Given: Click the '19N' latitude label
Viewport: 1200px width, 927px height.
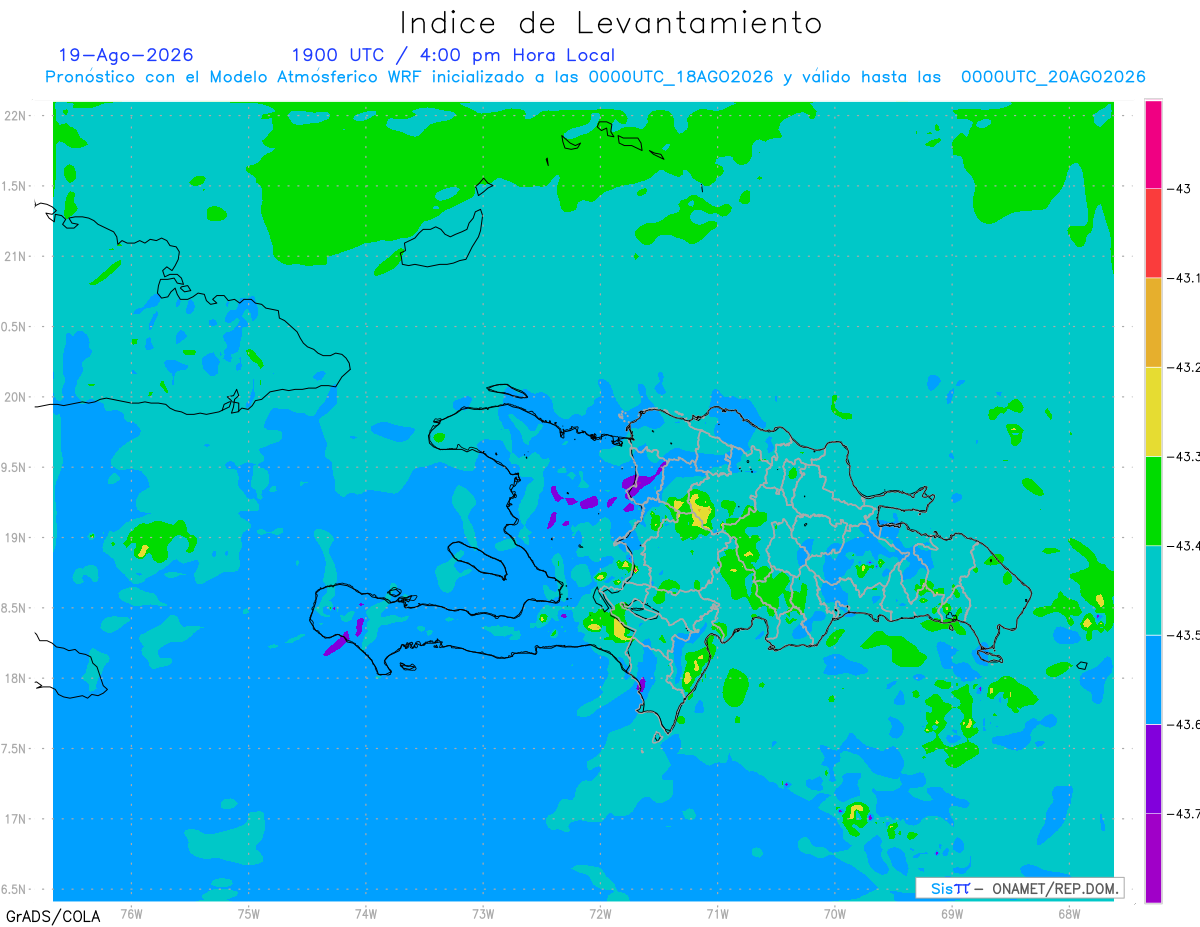Looking at the screenshot, I should coord(16,538).
